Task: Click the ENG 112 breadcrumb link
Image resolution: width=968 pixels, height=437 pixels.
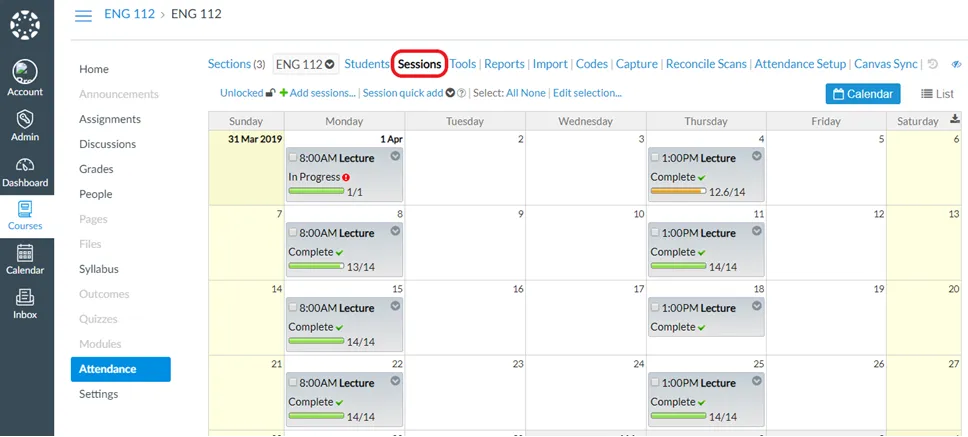Action: pos(130,14)
